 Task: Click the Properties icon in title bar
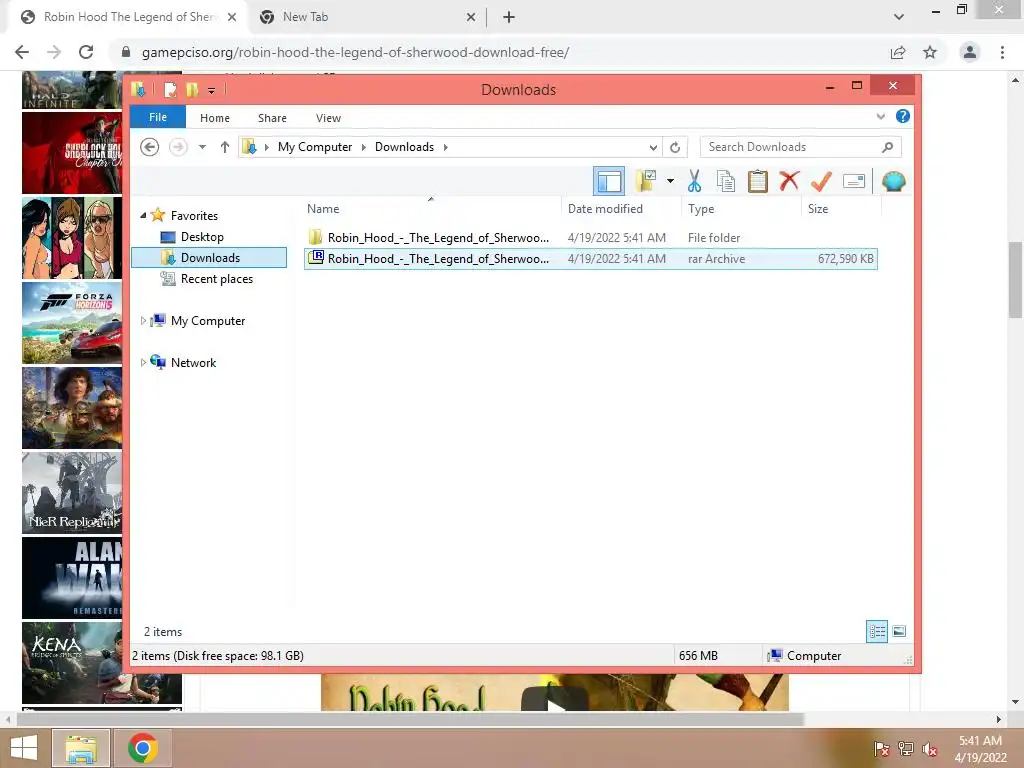tap(170, 90)
